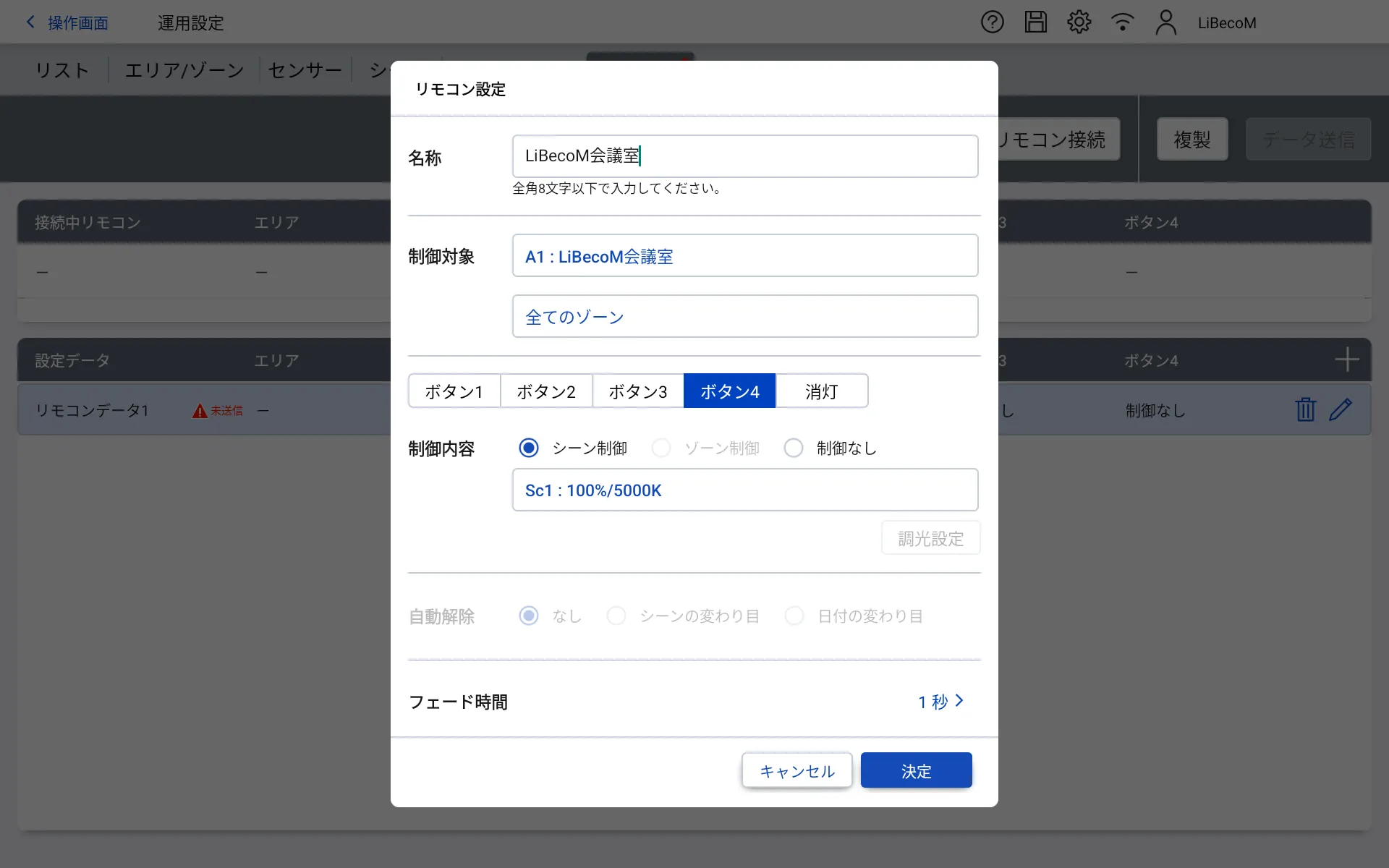Delete リモコンデータ1 with trash icon
Screen dimensions: 1389x868
coord(1305,409)
